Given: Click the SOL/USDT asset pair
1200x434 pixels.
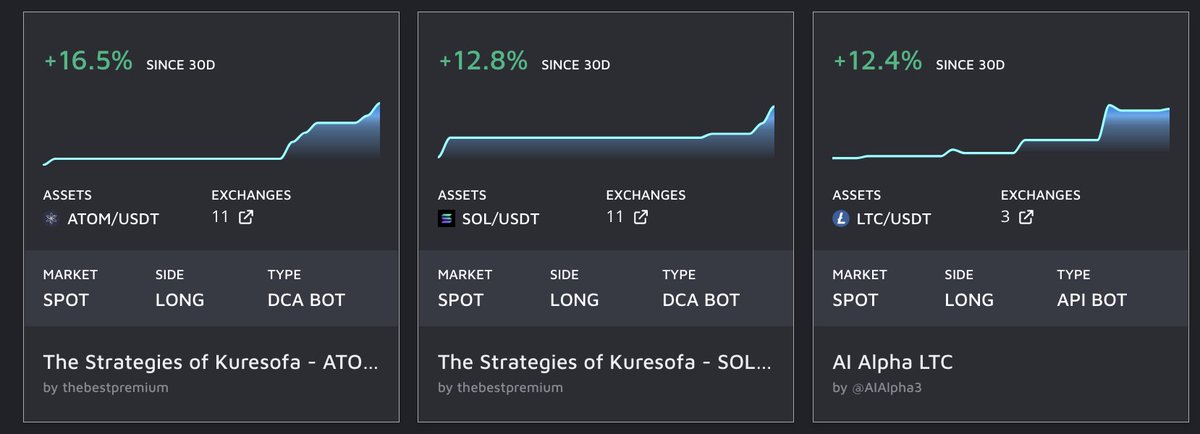Looking at the screenshot, I should click(501, 218).
